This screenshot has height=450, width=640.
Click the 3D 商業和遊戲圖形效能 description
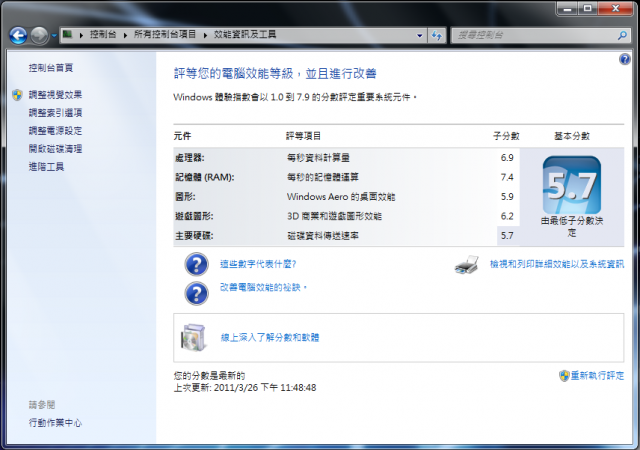coord(334,216)
